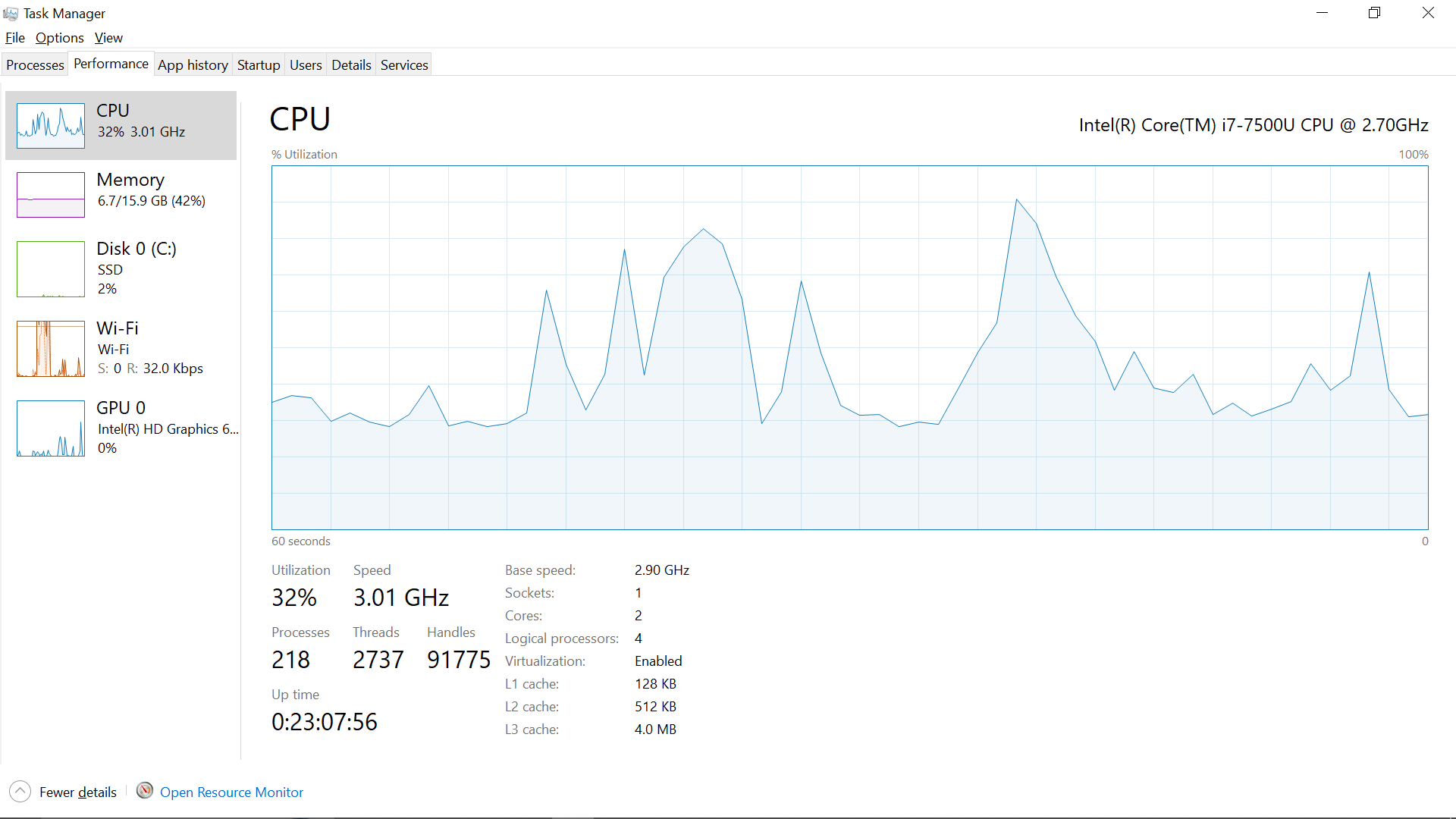Viewport: 1456px width, 819px height.
Task: Open the File menu
Action: pyautogui.click(x=15, y=38)
